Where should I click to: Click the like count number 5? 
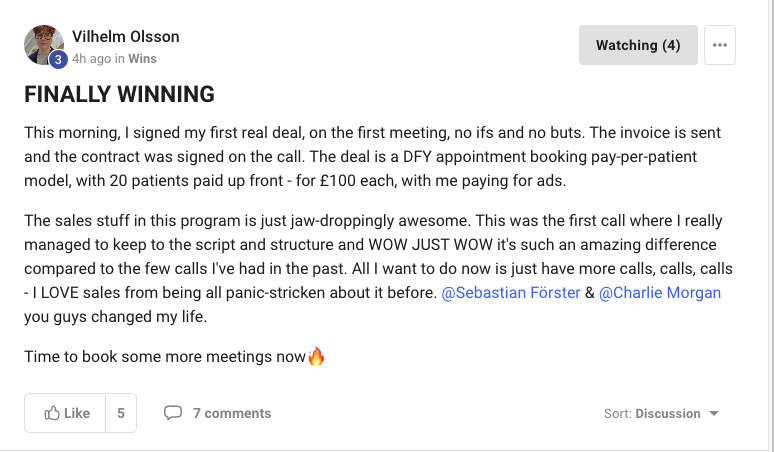coord(121,413)
